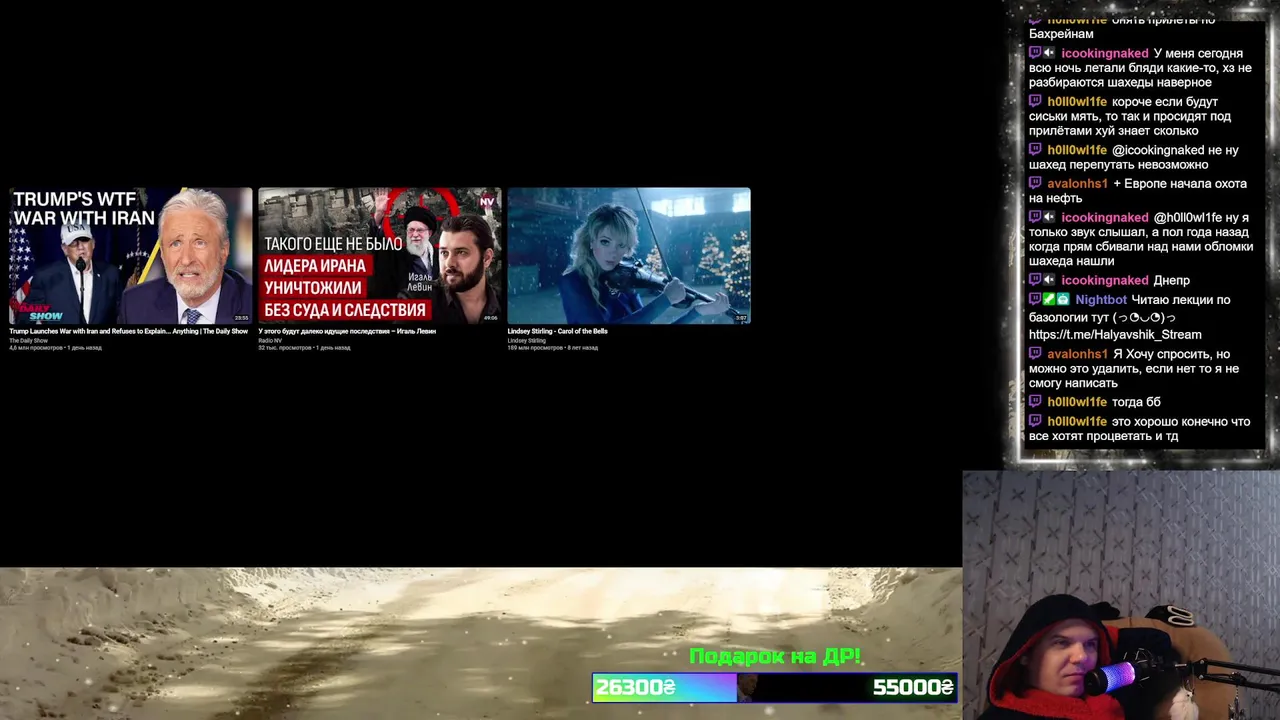Screen dimensions: 1280x720
Task: Click speaker badge beside icookingnaked '@h0ll0wl1fe ну я' message
Action: tap(1049, 217)
